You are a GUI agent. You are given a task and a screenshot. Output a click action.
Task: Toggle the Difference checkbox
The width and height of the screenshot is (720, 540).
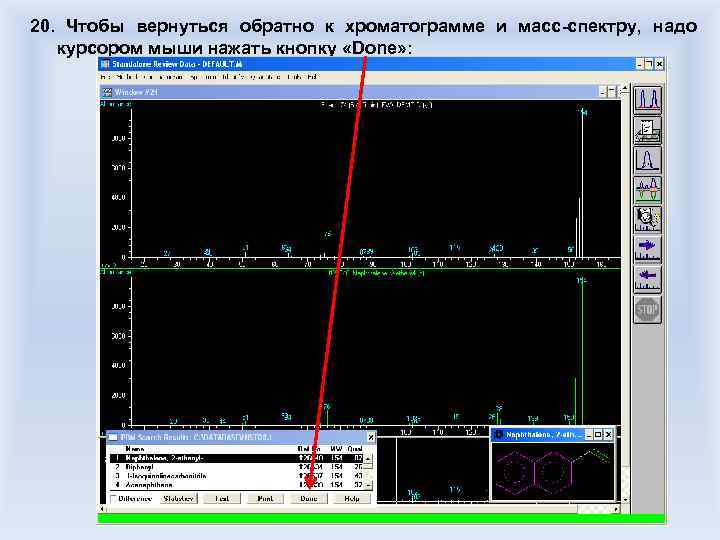coord(113,498)
